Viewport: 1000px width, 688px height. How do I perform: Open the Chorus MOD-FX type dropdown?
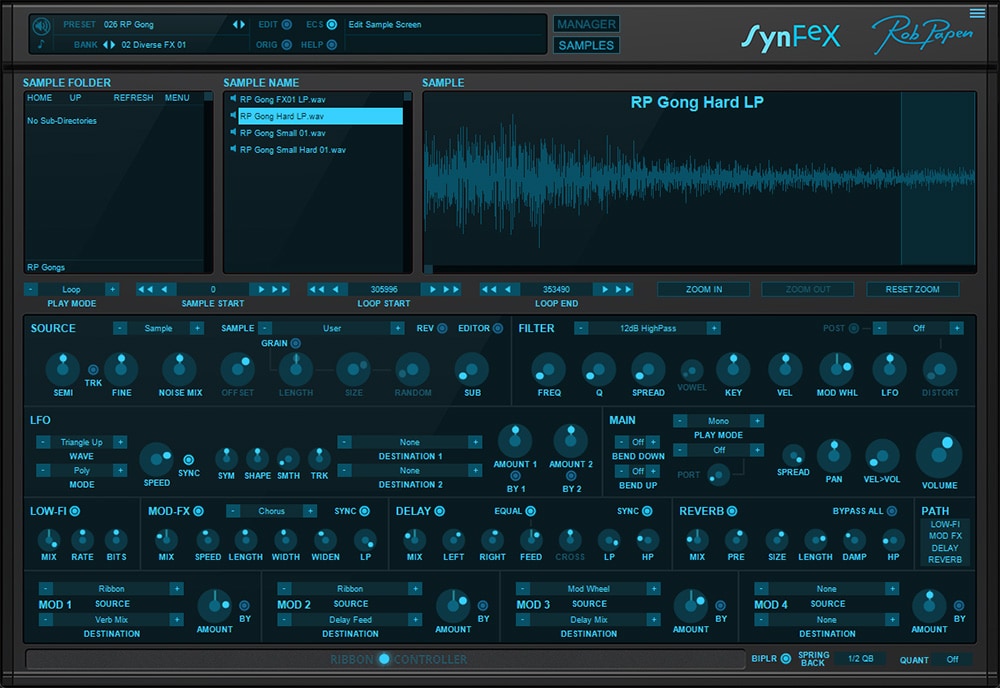pos(271,511)
